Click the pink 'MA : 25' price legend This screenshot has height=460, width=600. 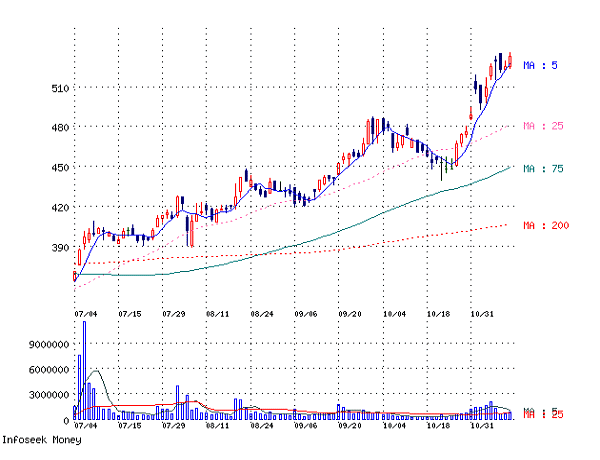click(543, 126)
